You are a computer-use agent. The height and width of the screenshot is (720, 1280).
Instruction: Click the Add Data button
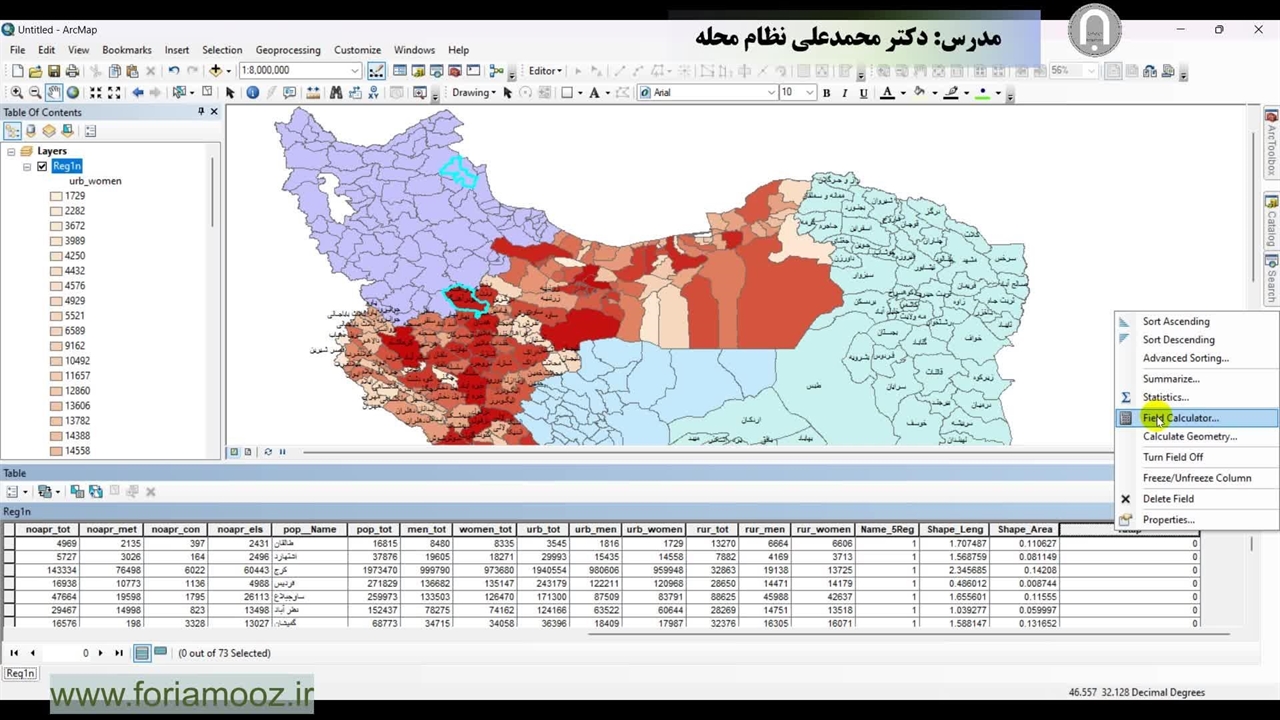(x=214, y=71)
